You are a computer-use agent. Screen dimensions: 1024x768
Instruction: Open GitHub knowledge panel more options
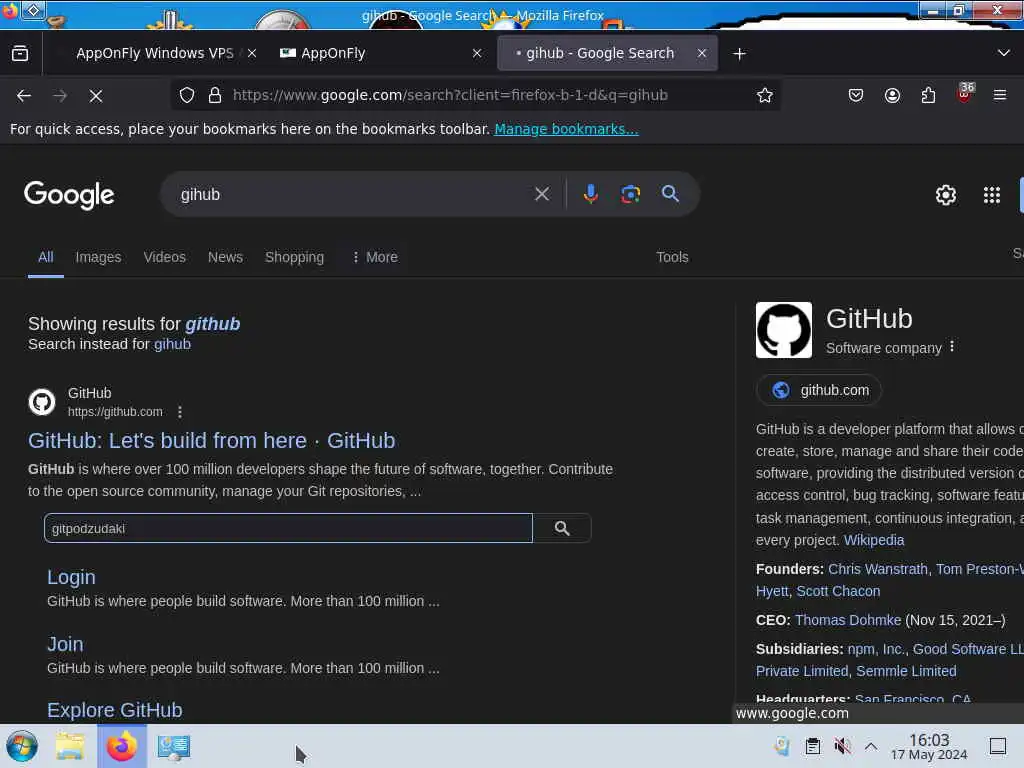click(x=952, y=346)
